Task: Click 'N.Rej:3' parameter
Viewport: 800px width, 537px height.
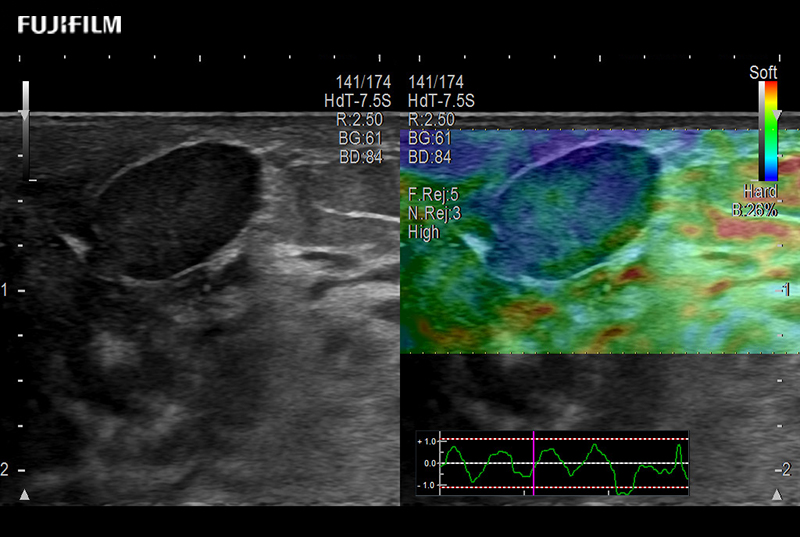Action: click(434, 213)
